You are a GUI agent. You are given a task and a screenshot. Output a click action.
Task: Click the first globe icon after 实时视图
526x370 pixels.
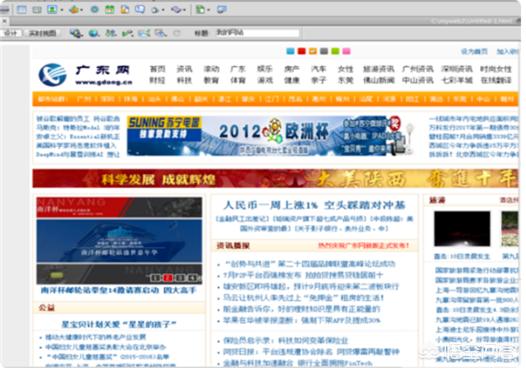(x=76, y=33)
